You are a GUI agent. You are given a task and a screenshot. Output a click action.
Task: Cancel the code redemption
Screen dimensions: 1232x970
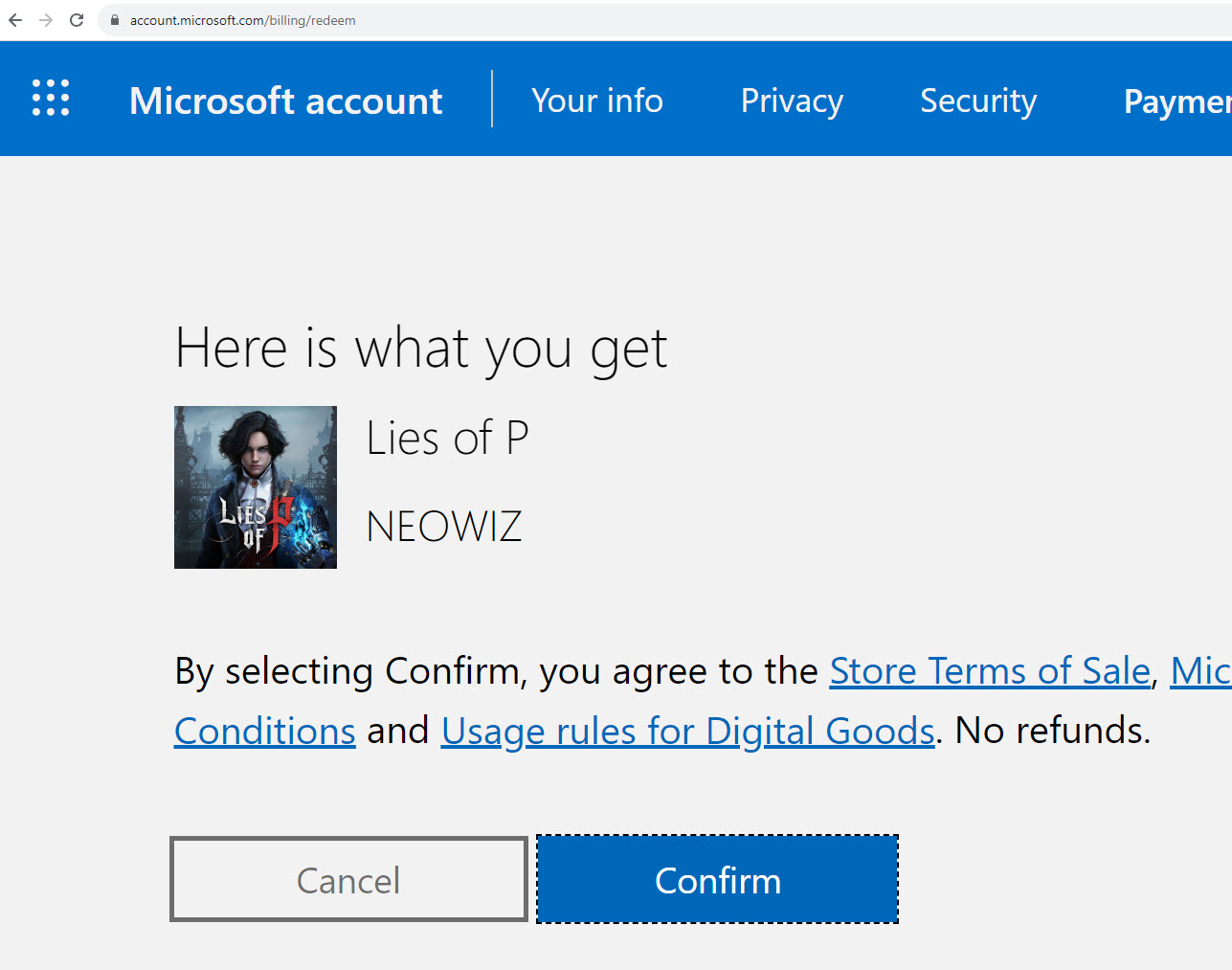pyautogui.click(x=348, y=879)
